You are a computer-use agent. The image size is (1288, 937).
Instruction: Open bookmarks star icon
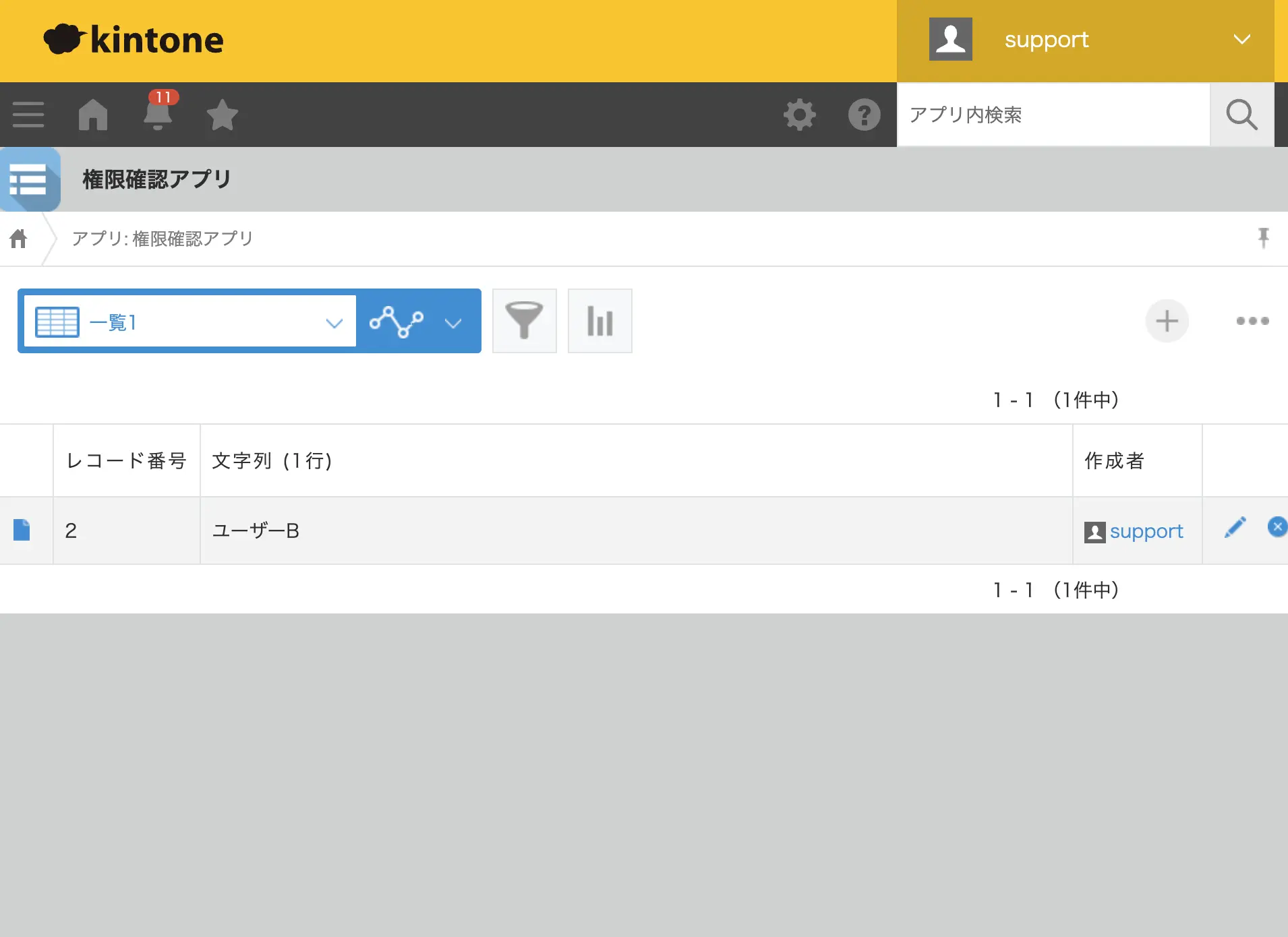(x=222, y=115)
